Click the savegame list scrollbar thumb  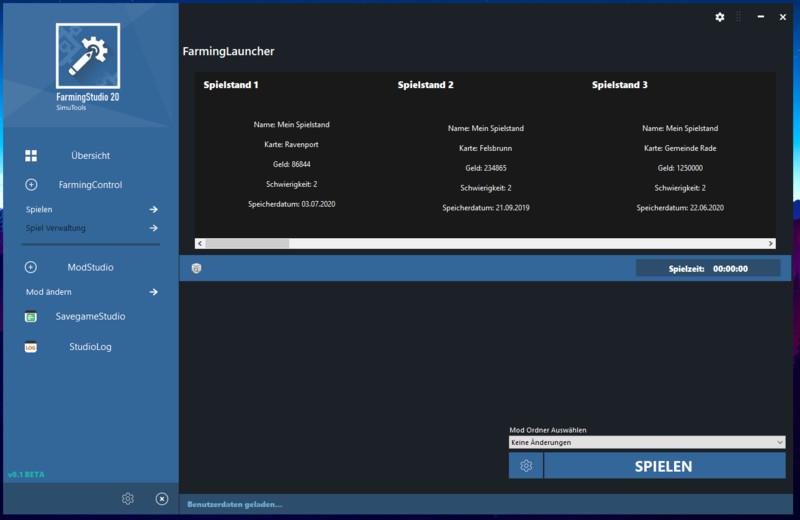coord(248,243)
